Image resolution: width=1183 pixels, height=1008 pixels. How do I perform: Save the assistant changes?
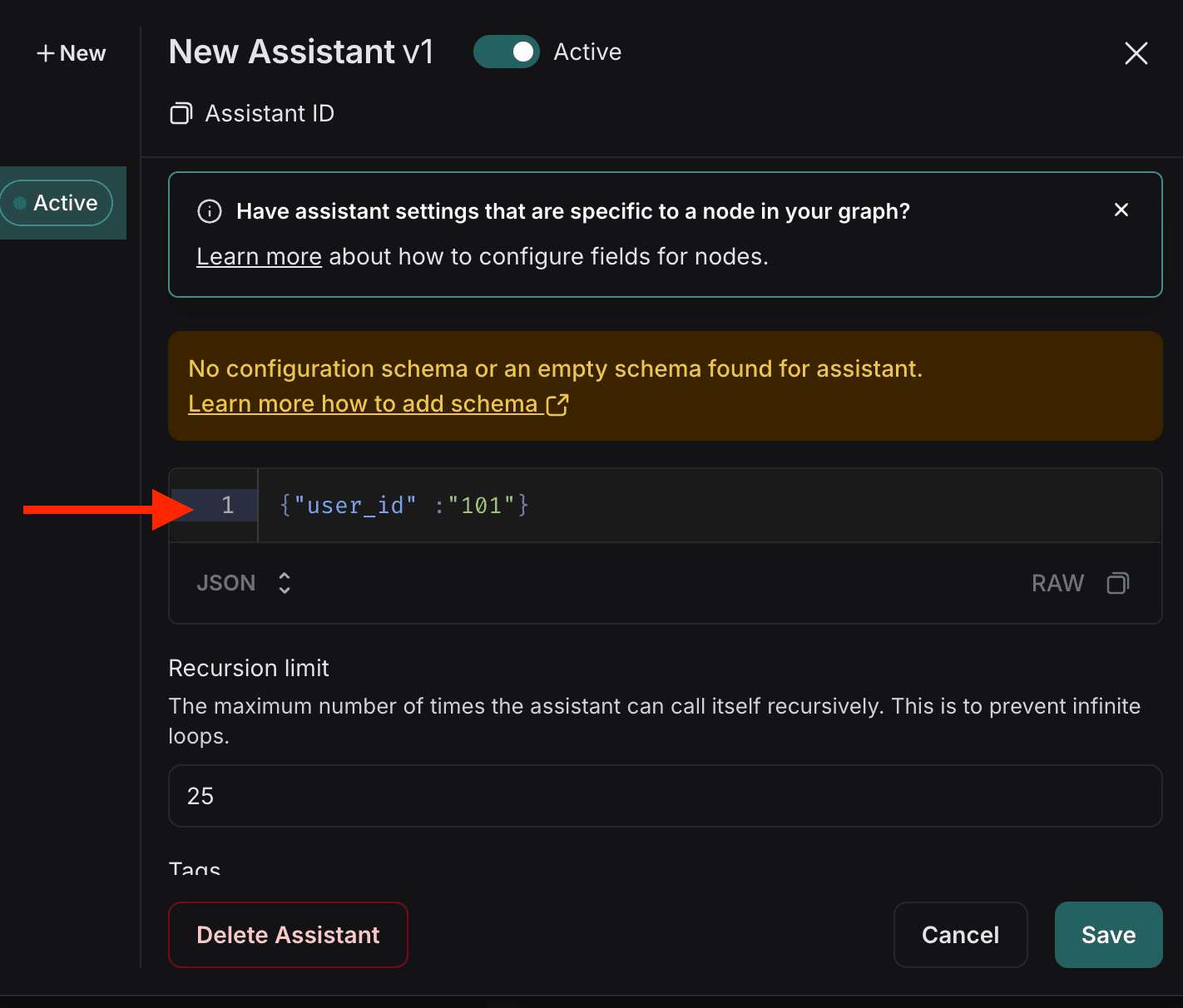1108,935
